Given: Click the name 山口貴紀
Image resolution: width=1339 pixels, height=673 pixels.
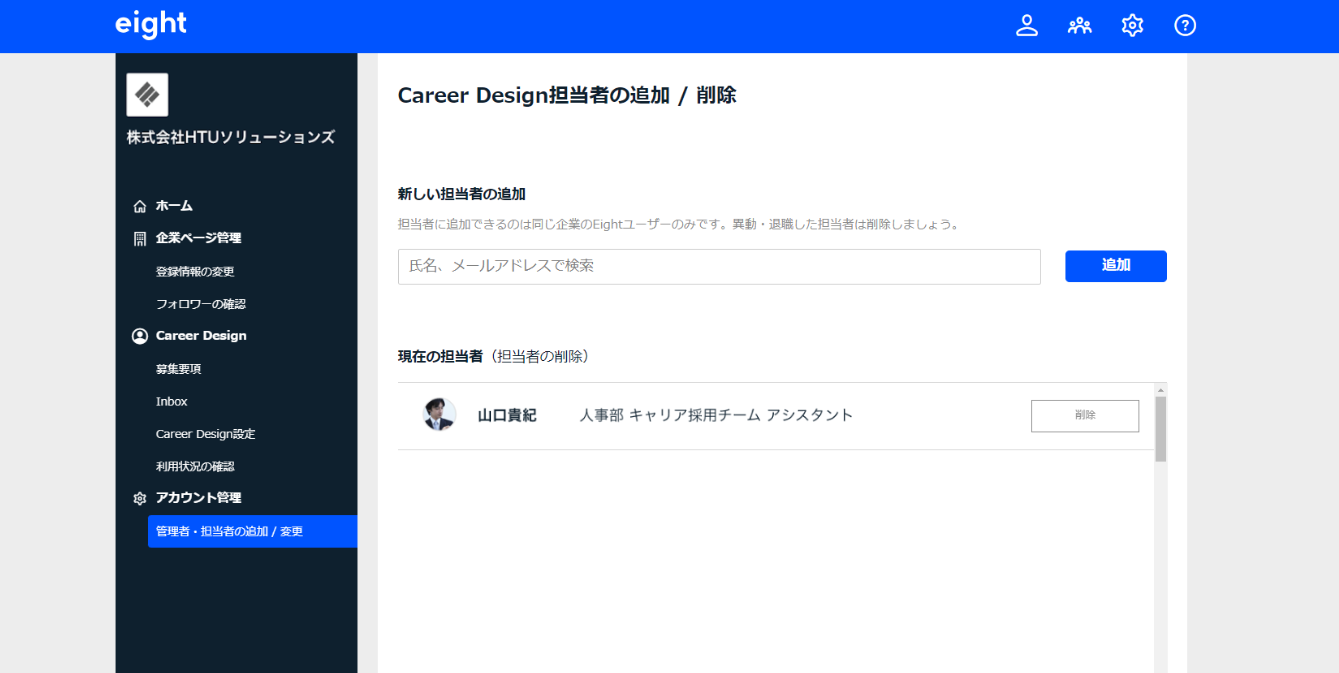Looking at the screenshot, I should pos(507,415).
